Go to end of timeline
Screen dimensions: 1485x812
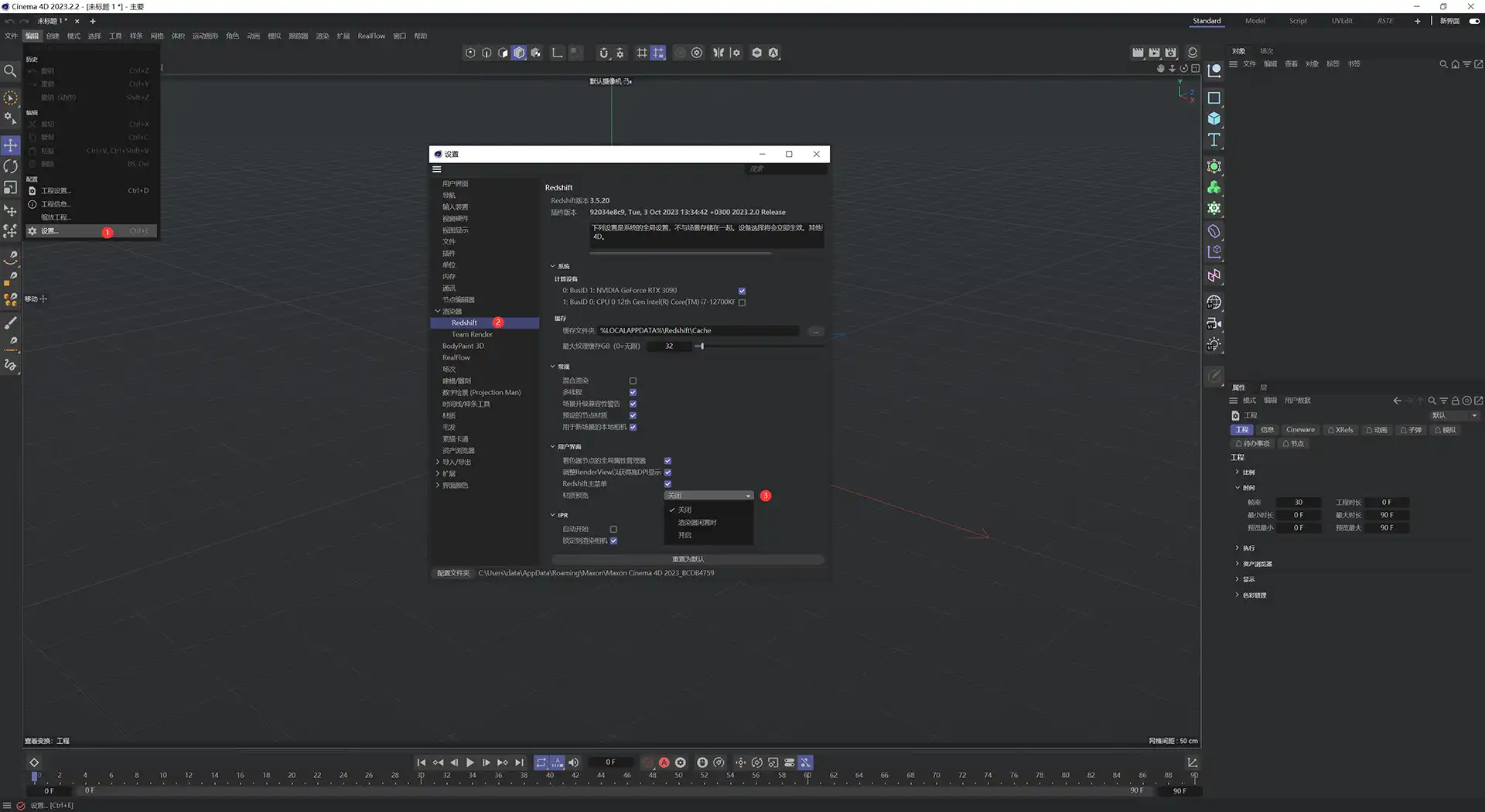point(520,763)
